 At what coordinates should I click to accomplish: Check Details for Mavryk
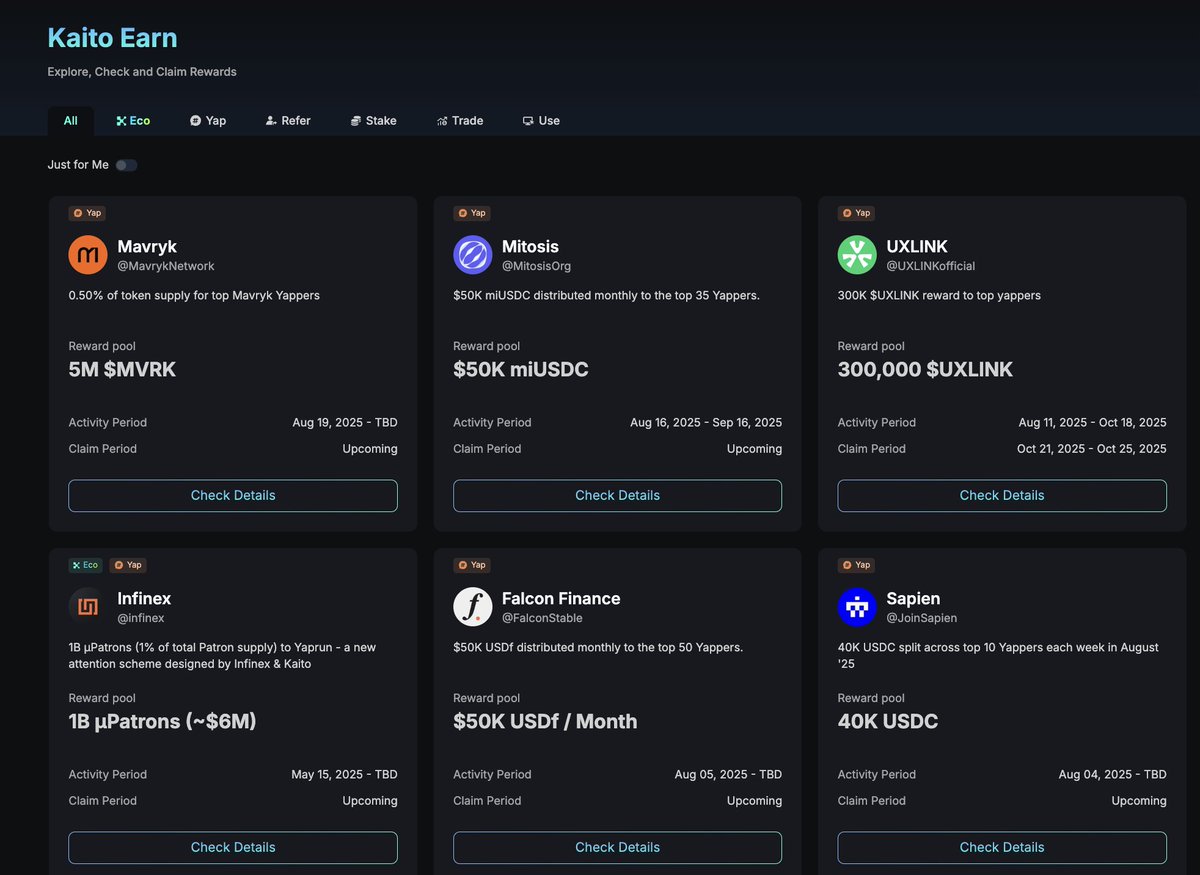[233, 496]
